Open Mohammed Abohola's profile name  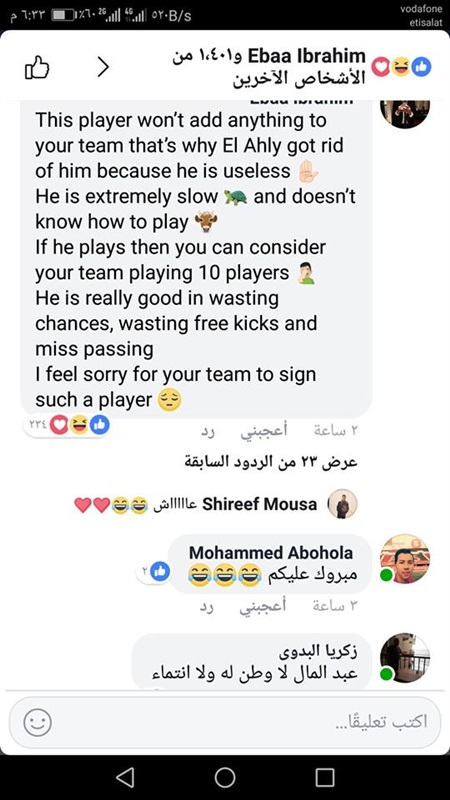pos(271,553)
